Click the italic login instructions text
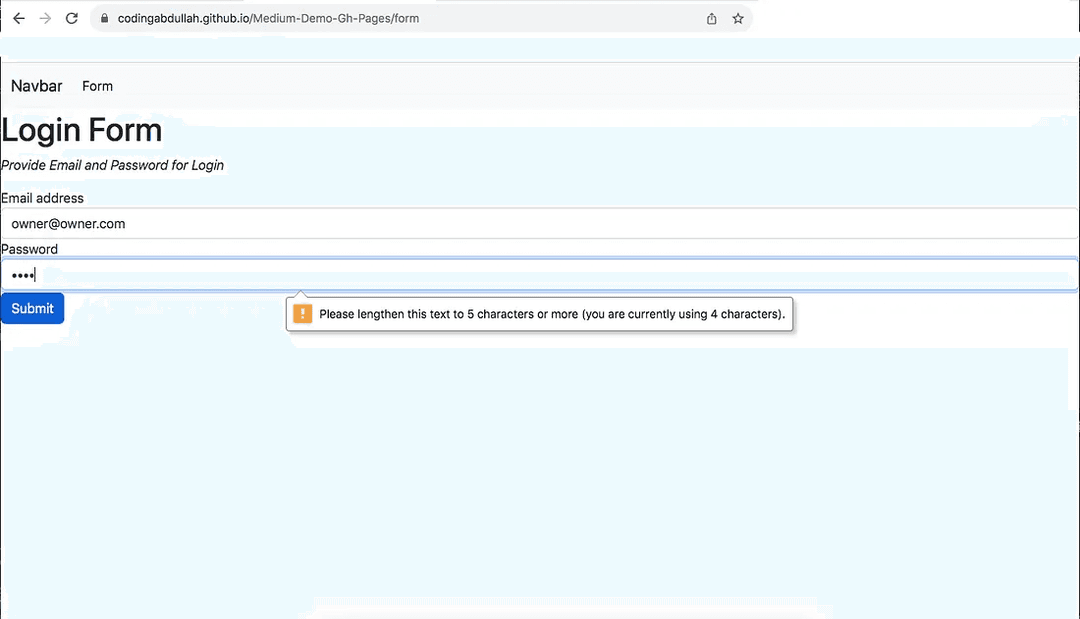 [112, 165]
